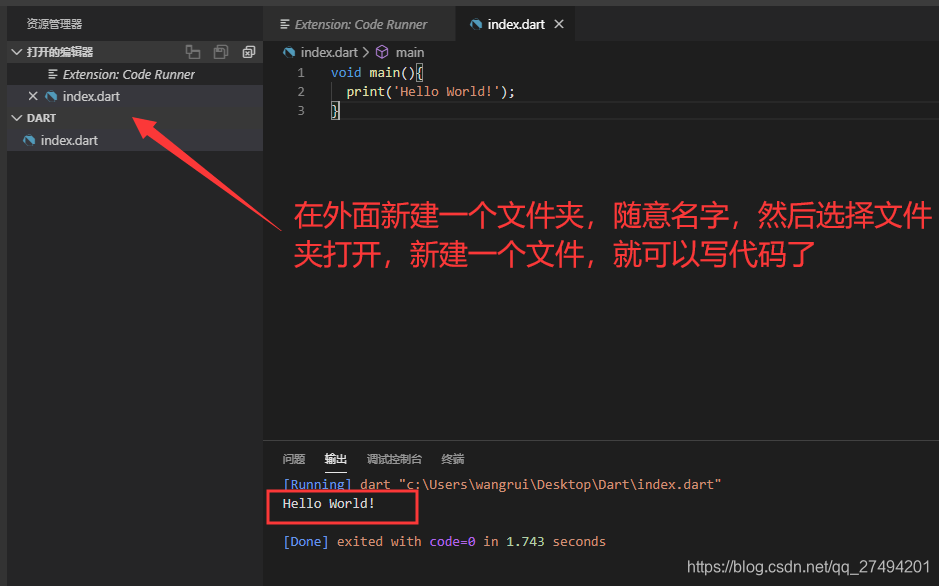Close the index.dart editor tab
939x586 pixels.
click(x=559, y=24)
